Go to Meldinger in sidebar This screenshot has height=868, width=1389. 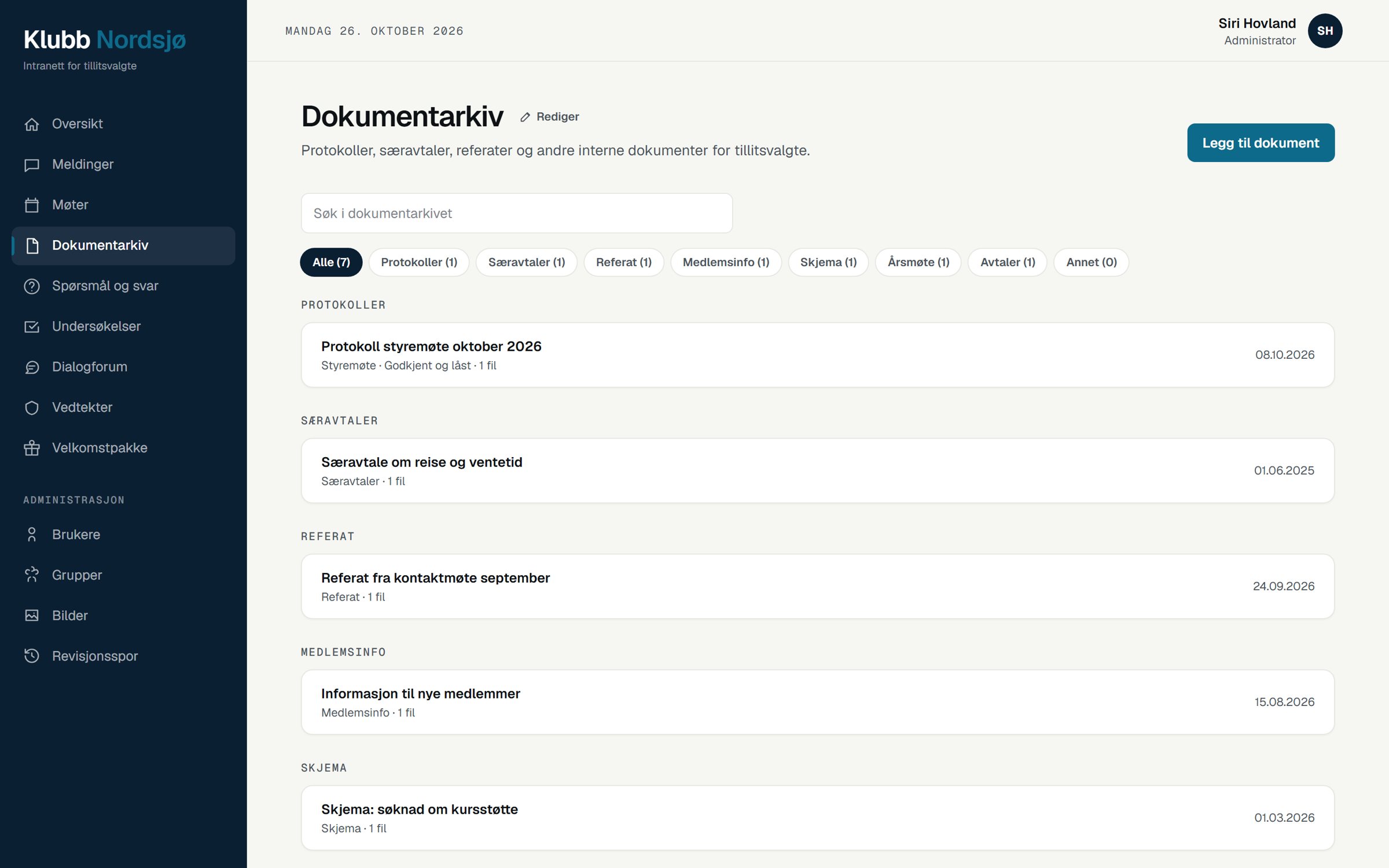click(123, 164)
